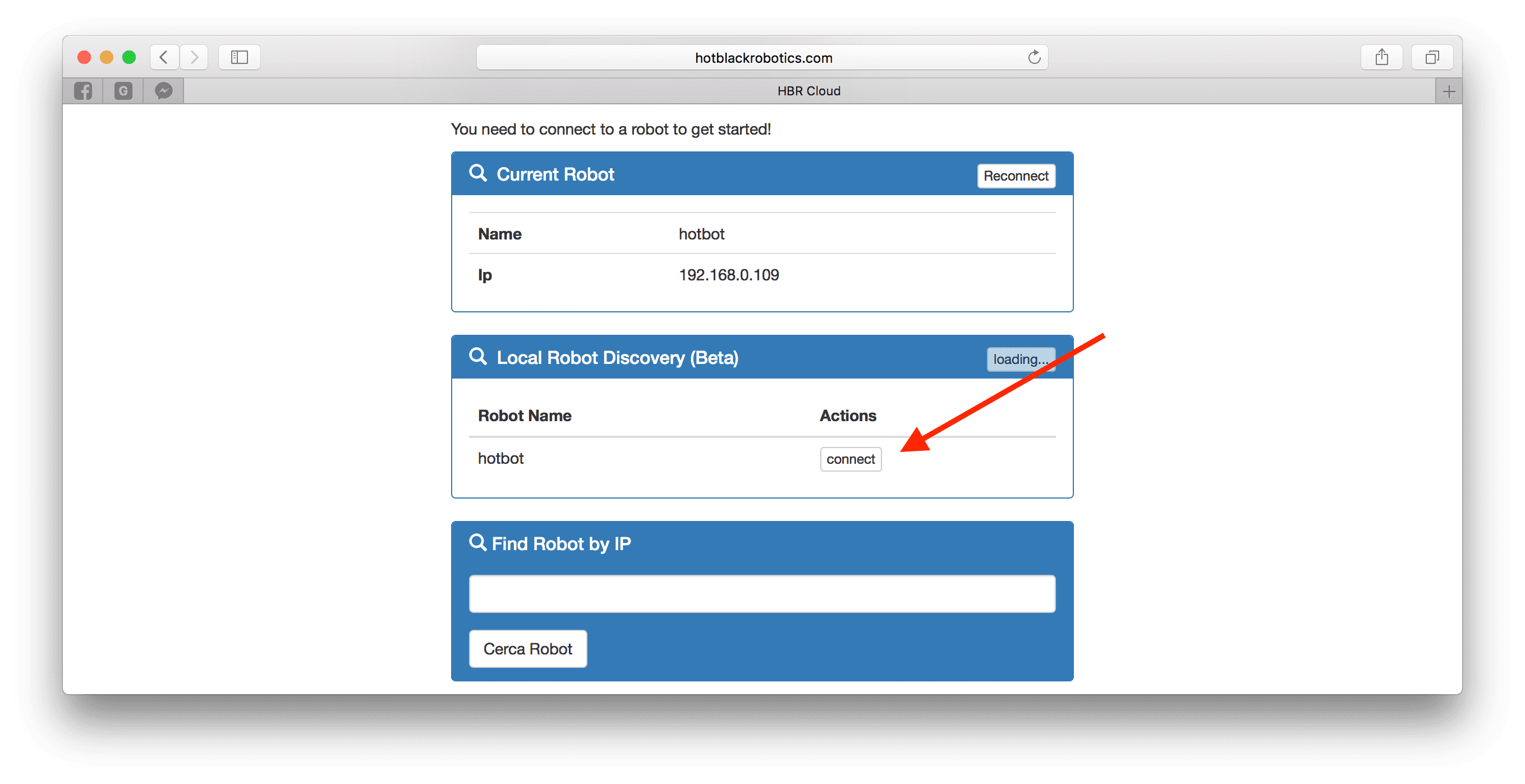Add a new tab with the plus icon
This screenshot has width=1525, height=784.
coord(1449,91)
